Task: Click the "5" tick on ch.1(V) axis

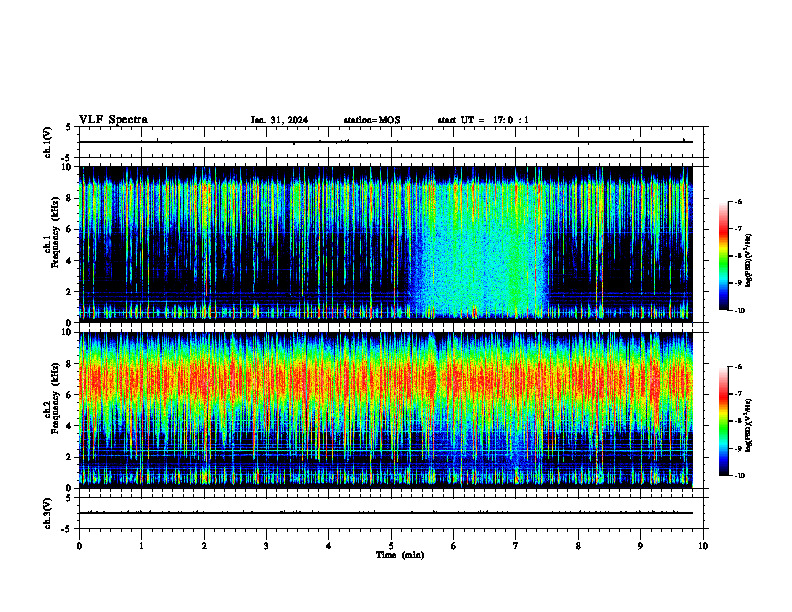Action: (x=69, y=127)
